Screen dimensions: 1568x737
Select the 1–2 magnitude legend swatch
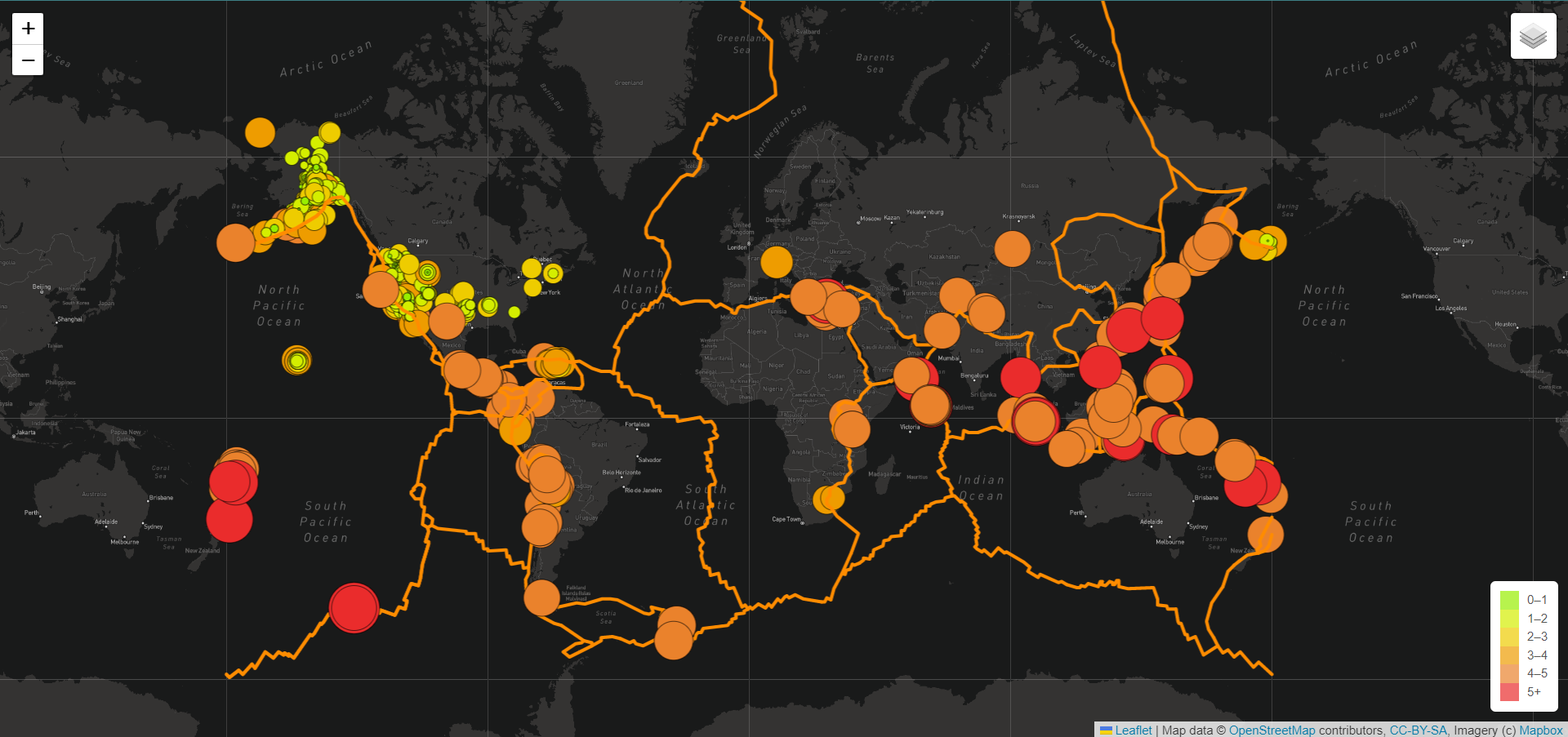[1509, 618]
